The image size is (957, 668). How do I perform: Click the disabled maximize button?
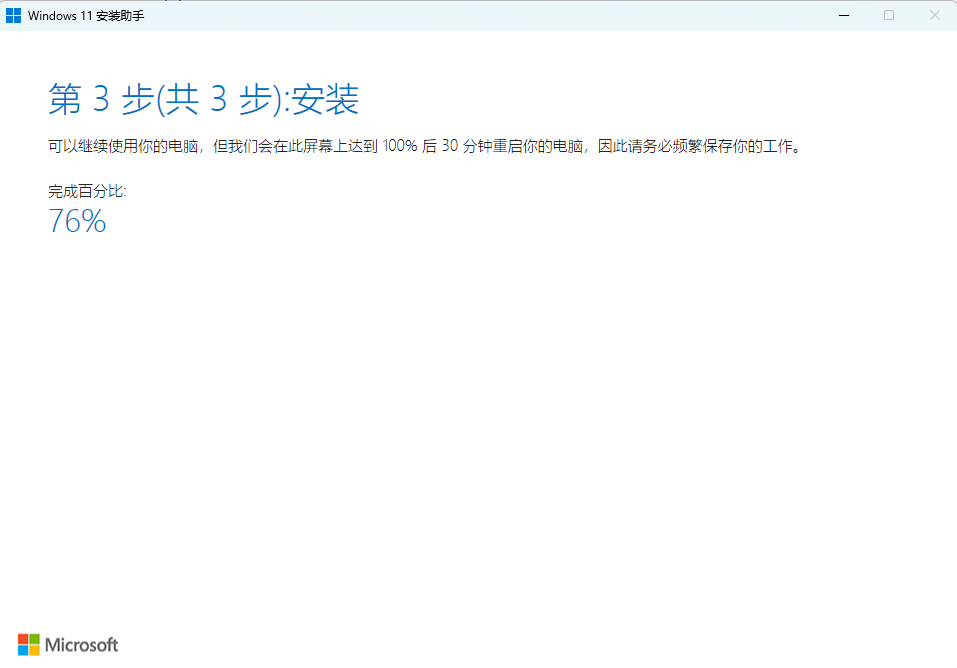click(x=889, y=15)
